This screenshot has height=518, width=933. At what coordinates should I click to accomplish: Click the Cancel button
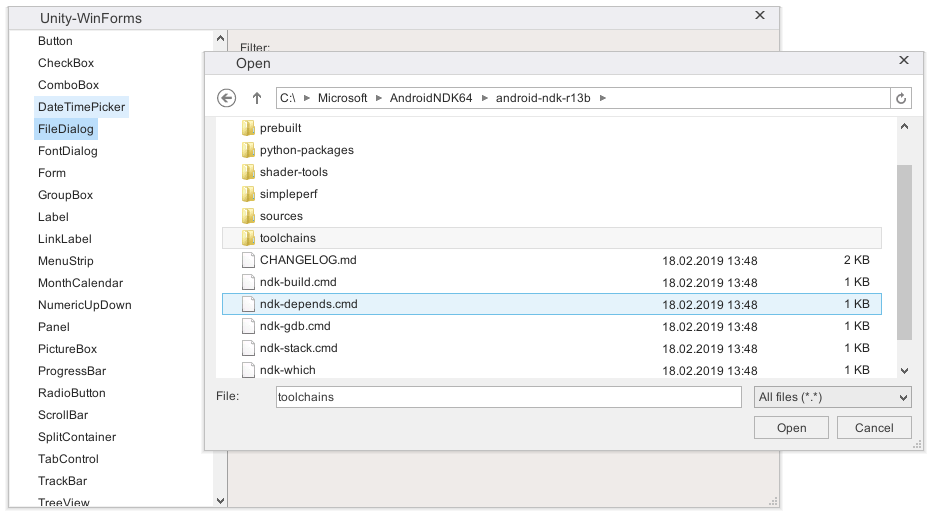click(874, 428)
